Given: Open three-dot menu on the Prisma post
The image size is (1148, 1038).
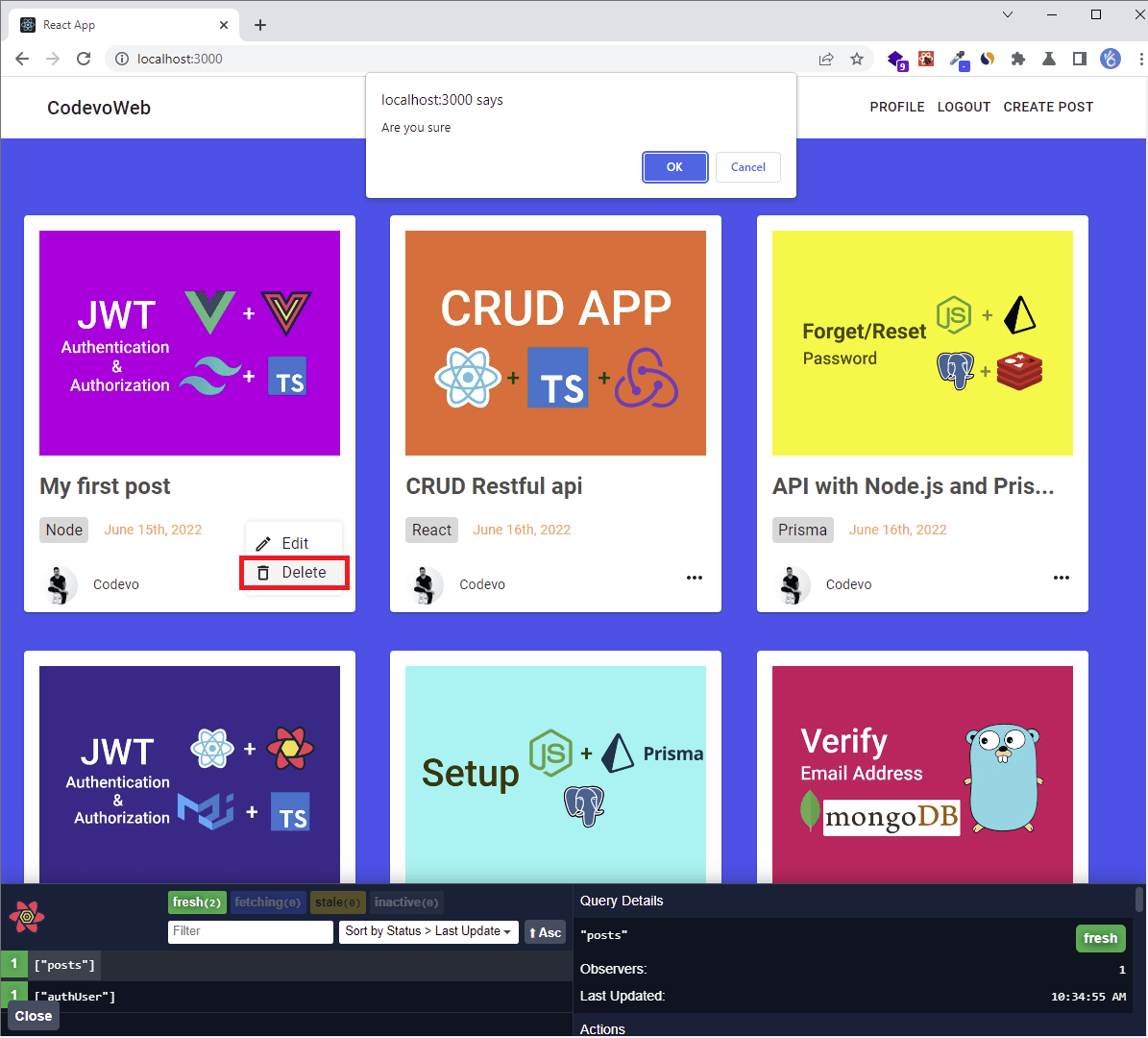Looking at the screenshot, I should click(x=1061, y=578).
